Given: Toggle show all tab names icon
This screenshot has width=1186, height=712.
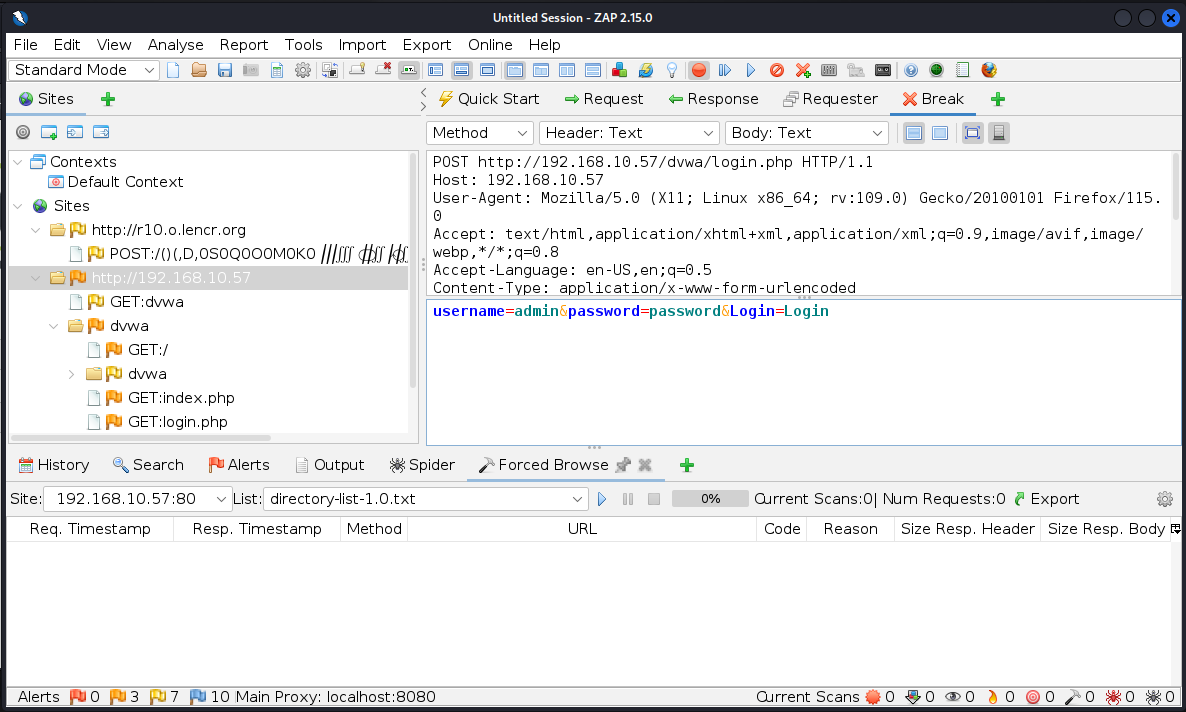Looking at the screenshot, I should 409,70.
